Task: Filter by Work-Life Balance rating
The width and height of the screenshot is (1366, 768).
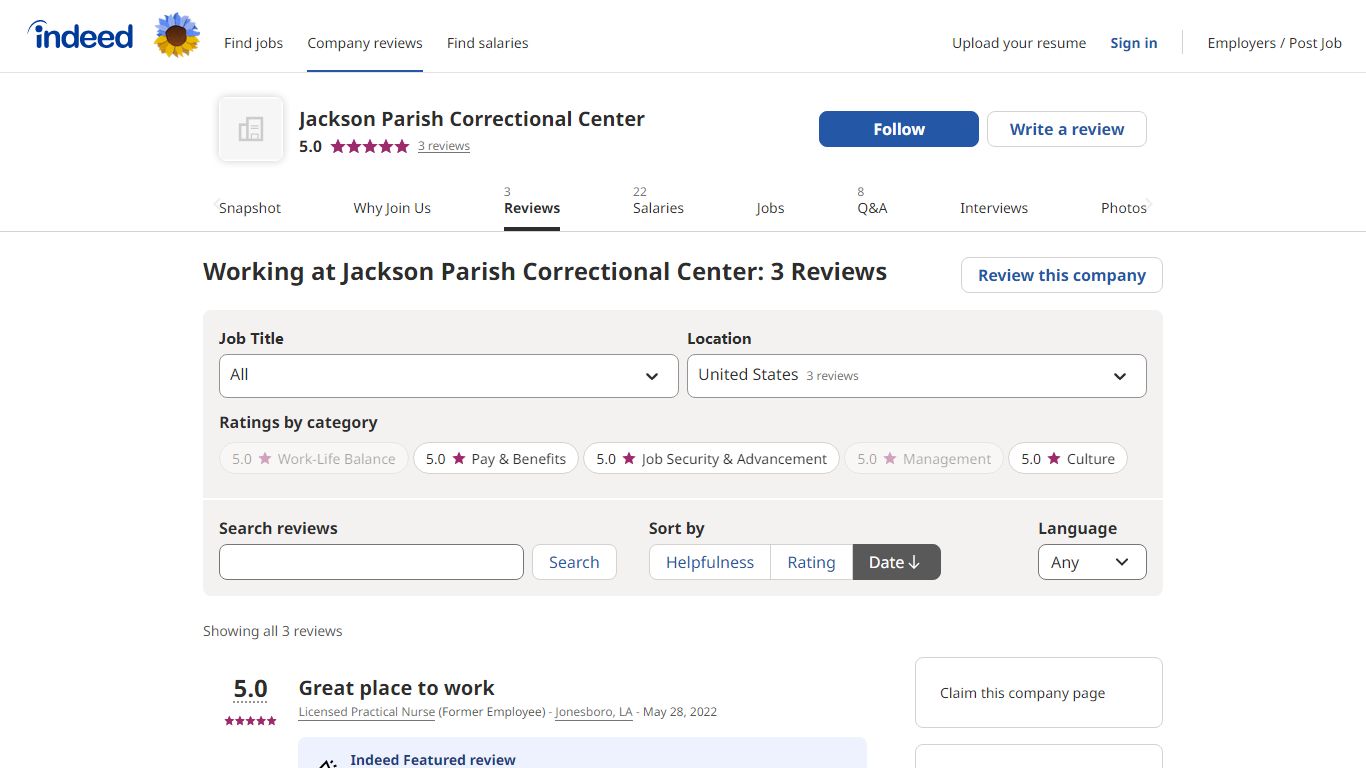Action: click(x=314, y=458)
